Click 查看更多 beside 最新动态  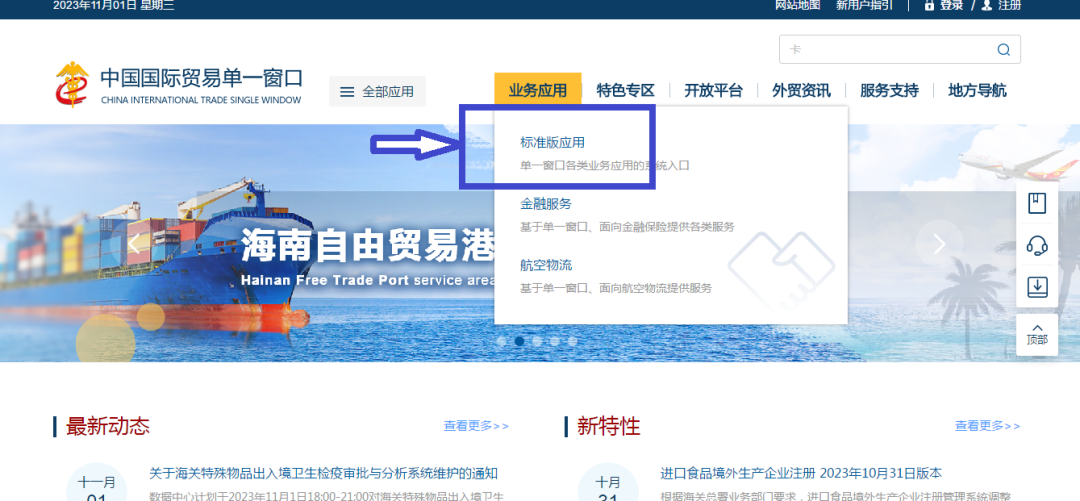476,426
